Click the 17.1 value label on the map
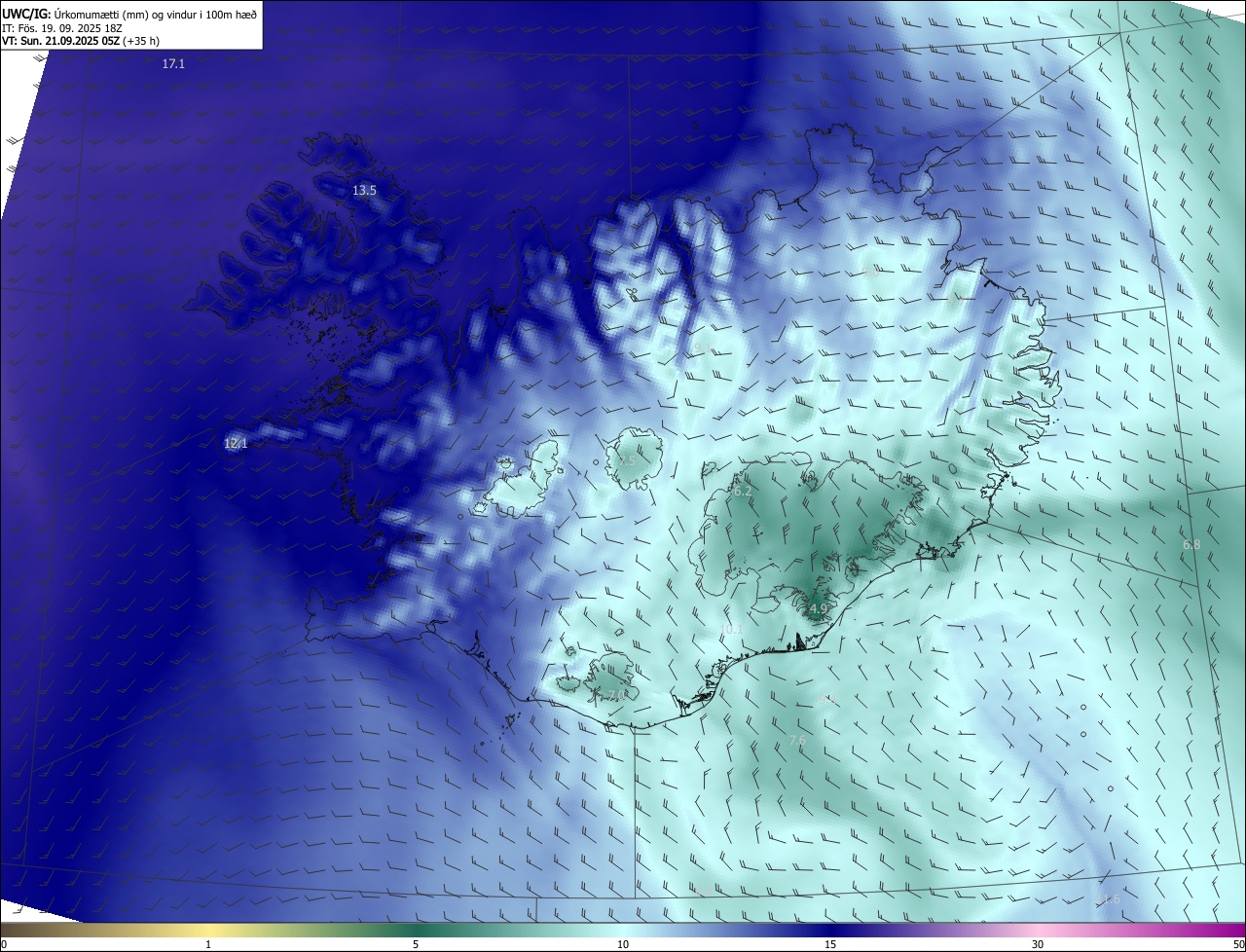 tap(173, 63)
